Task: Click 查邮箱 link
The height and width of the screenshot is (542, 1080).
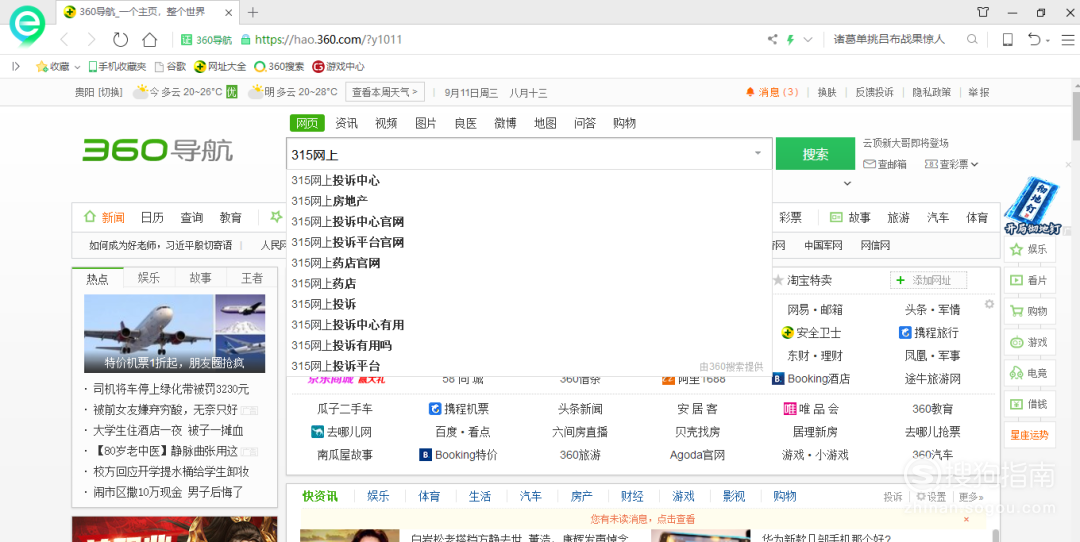Action: (885, 164)
